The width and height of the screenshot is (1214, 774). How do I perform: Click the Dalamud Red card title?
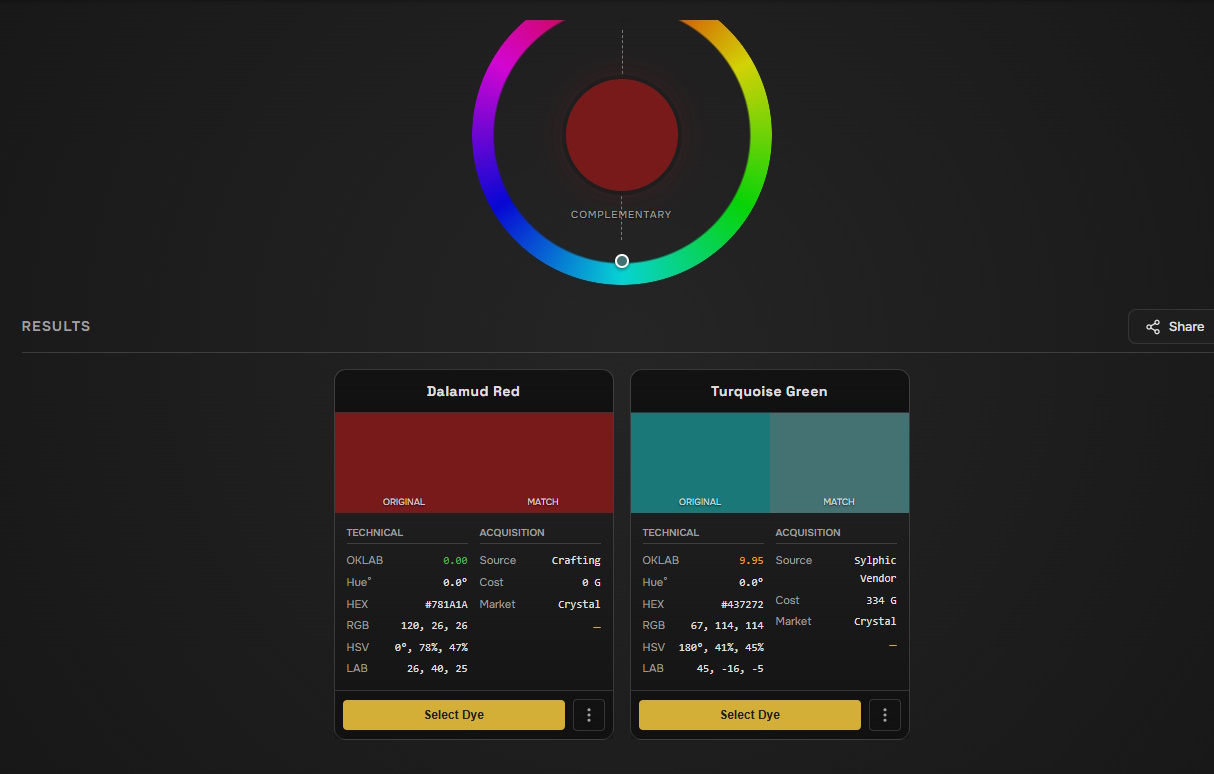pos(473,391)
